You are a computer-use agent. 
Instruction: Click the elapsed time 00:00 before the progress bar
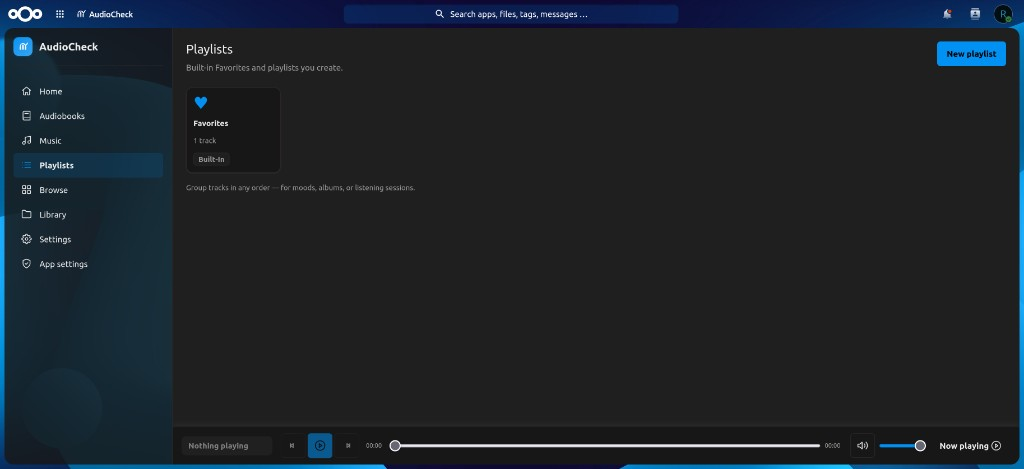[374, 445]
